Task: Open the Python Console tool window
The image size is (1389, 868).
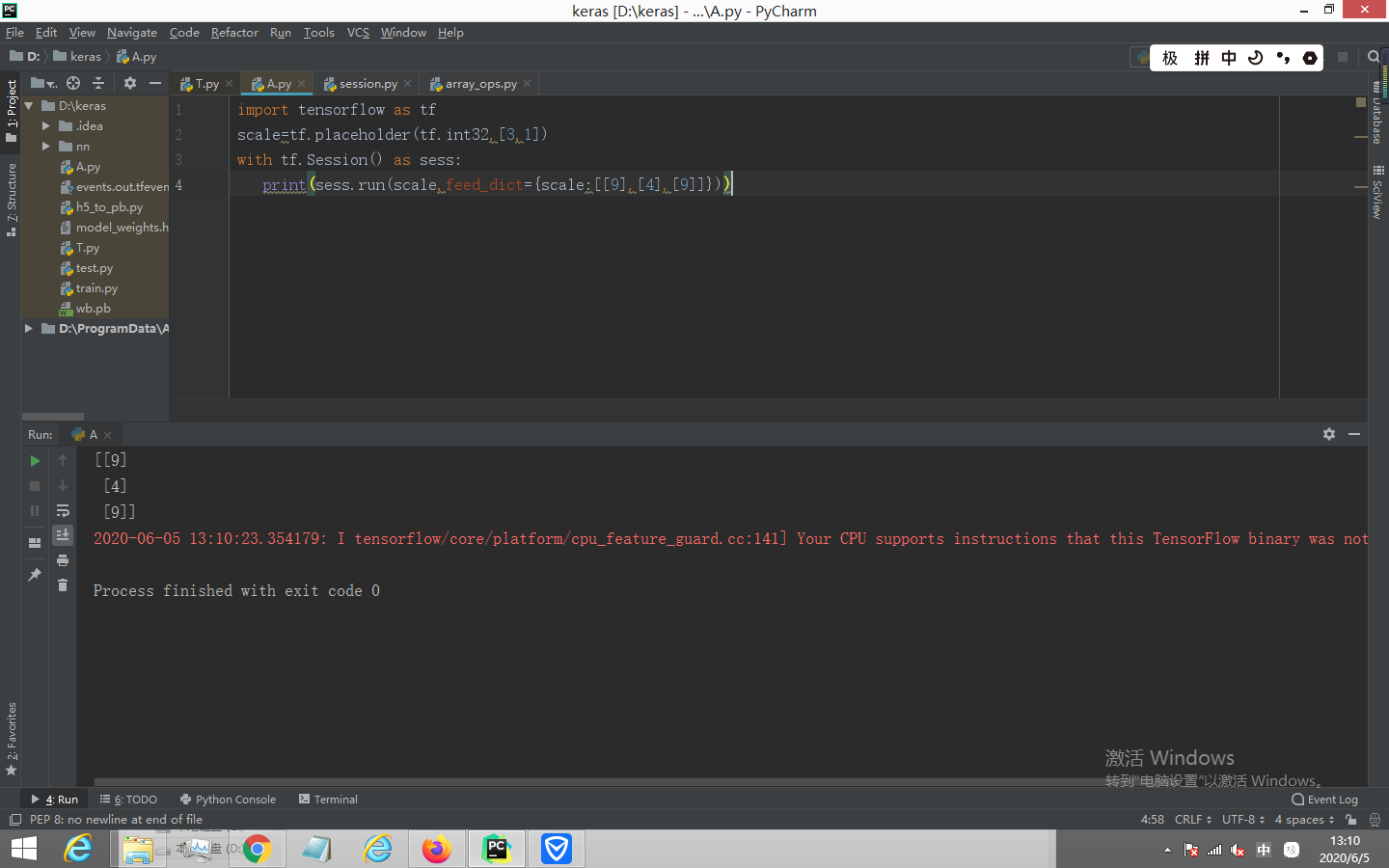Action: (228, 799)
